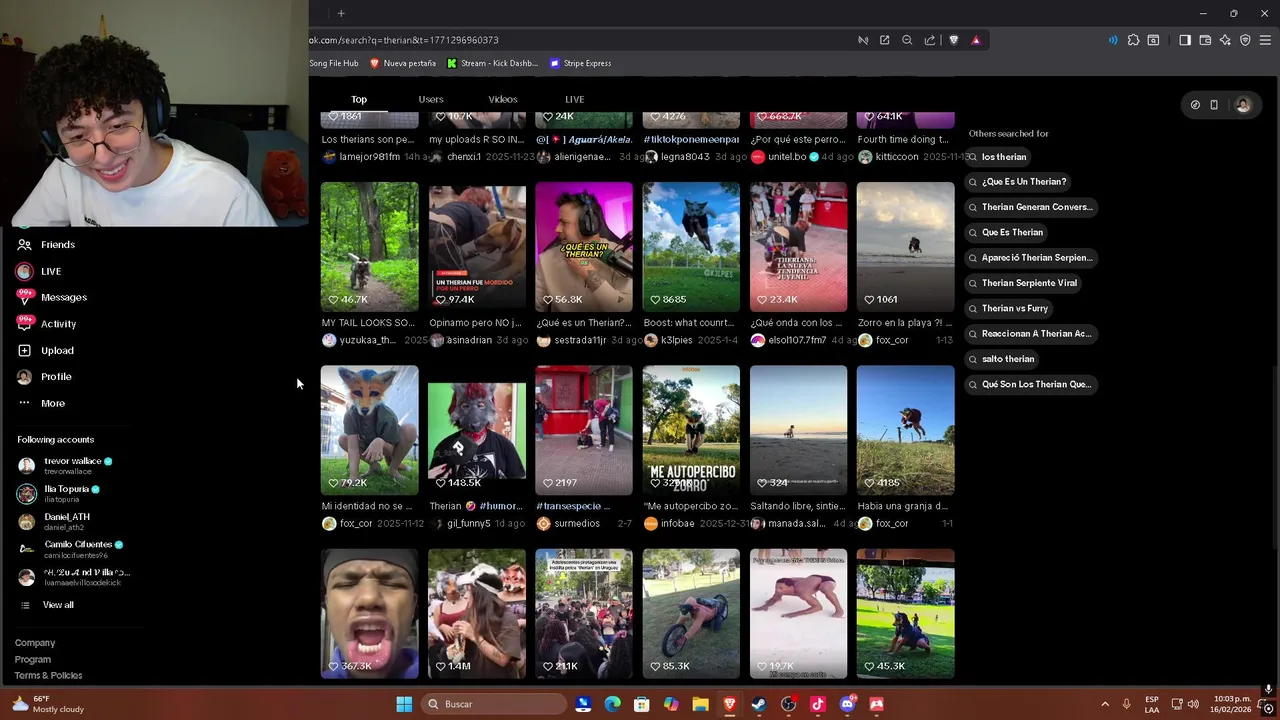Click Brave Rewards triangle icon

(x=976, y=40)
